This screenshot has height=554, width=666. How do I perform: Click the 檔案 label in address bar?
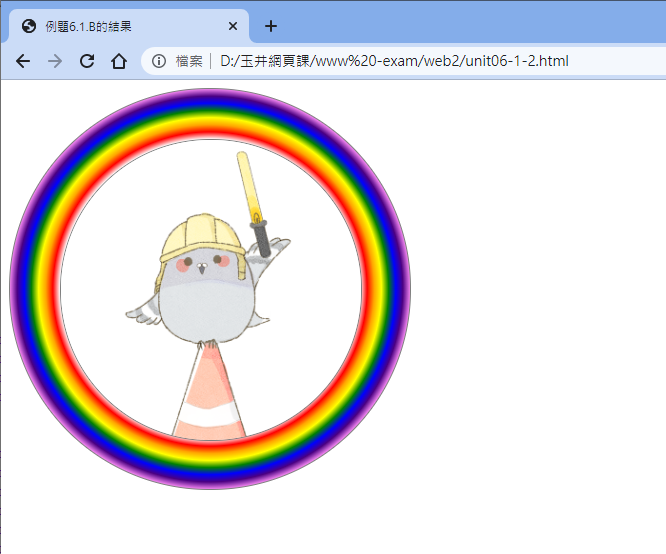tap(189, 61)
